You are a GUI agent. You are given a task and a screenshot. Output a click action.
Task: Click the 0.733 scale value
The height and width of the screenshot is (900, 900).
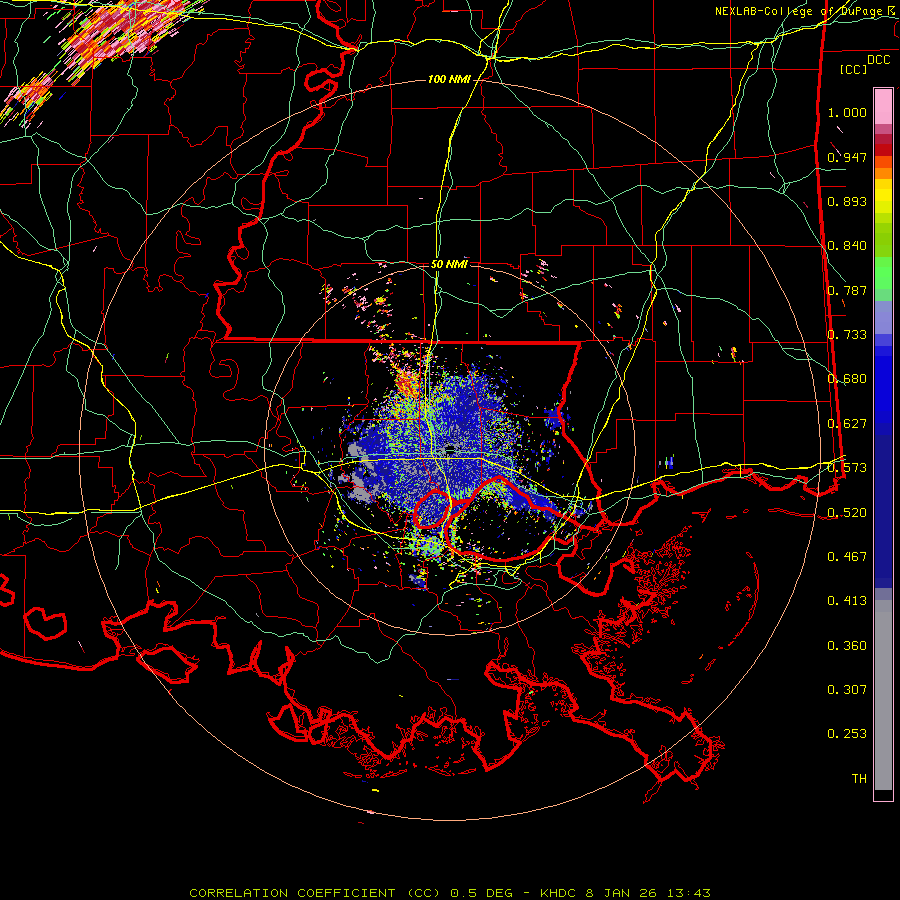[847, 335]
